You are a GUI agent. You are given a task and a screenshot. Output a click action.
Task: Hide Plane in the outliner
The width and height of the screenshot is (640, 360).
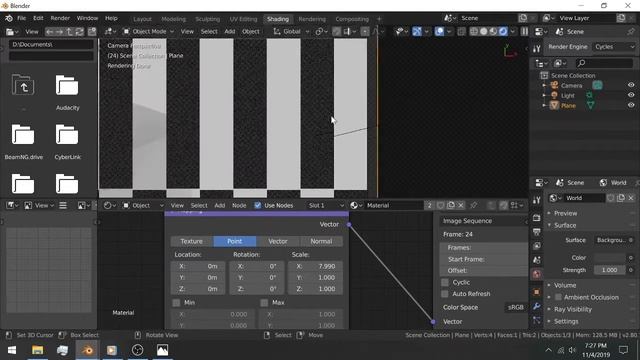[631, 105]
